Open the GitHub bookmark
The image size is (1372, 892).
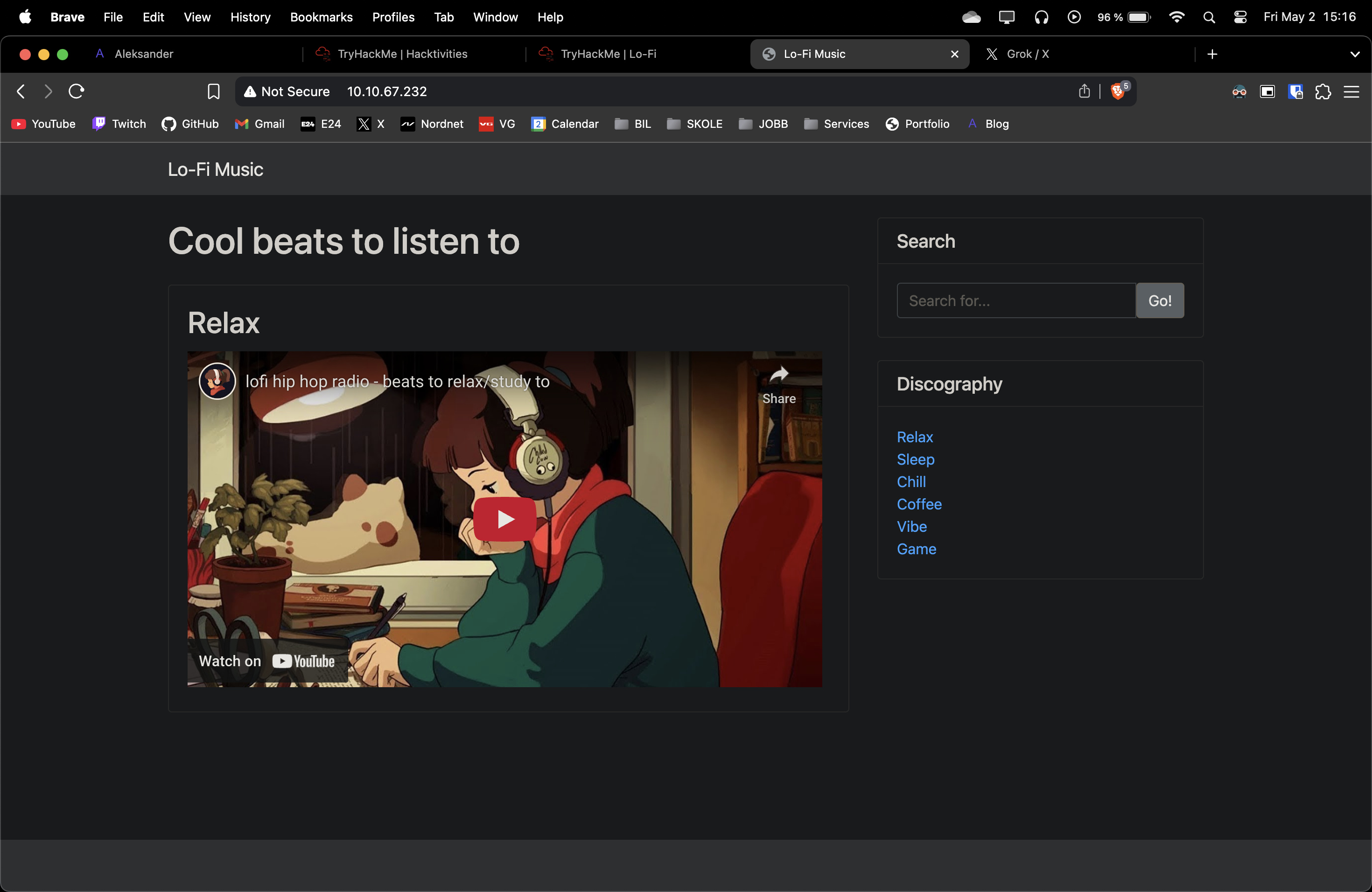(190, 124)
